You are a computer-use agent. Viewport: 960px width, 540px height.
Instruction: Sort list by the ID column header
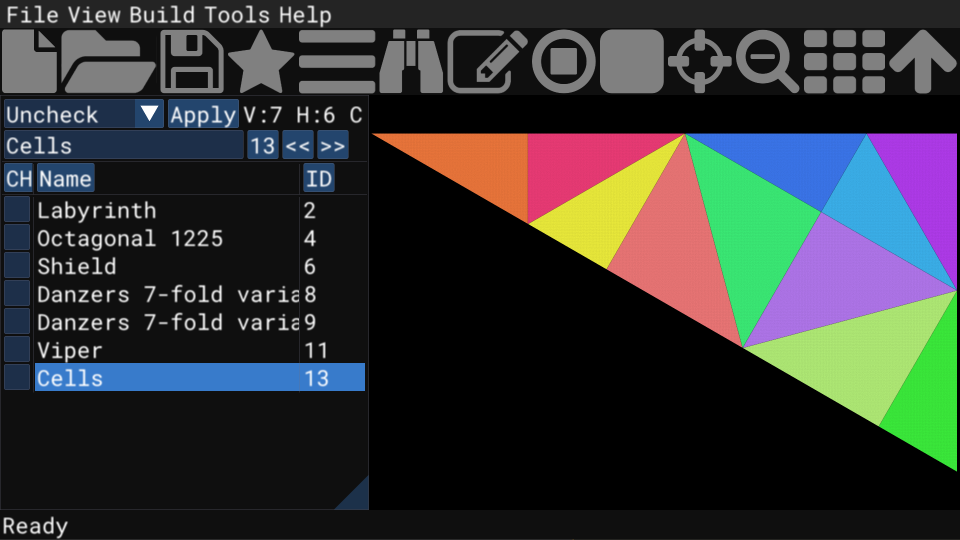(x=318, y=179)
